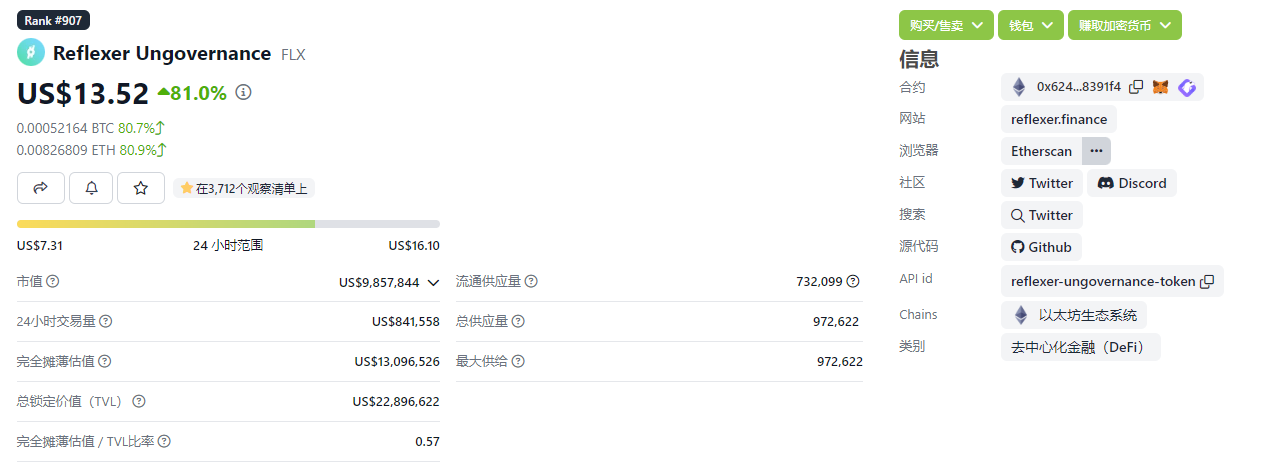Toggle the star favorite button
This screenshot has height=468, width=1263.
tap(141, 187)
